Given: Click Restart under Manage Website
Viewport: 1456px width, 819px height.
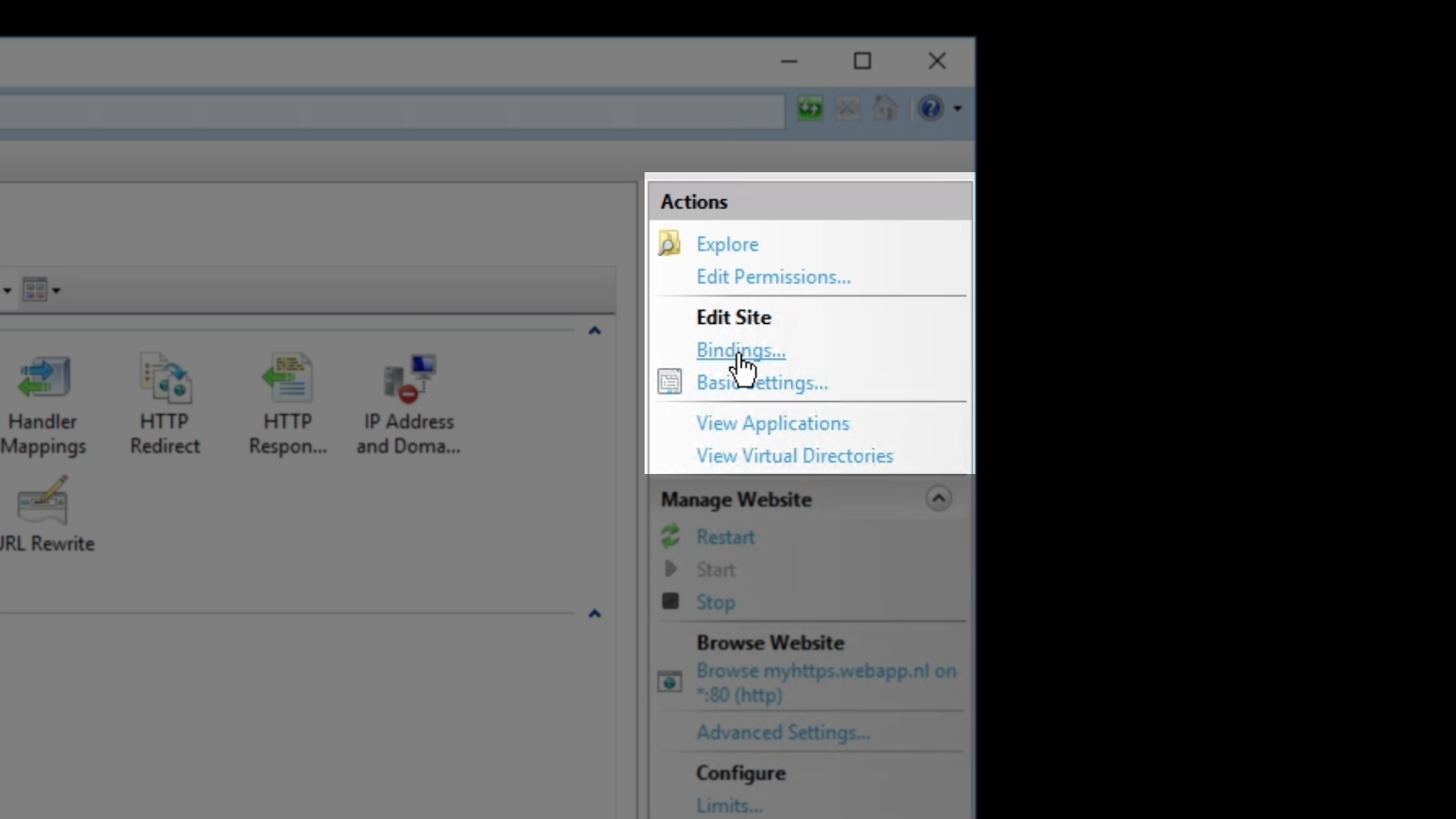Looking at the screenshot, I should pyautogui.click(x=725, y=537).
